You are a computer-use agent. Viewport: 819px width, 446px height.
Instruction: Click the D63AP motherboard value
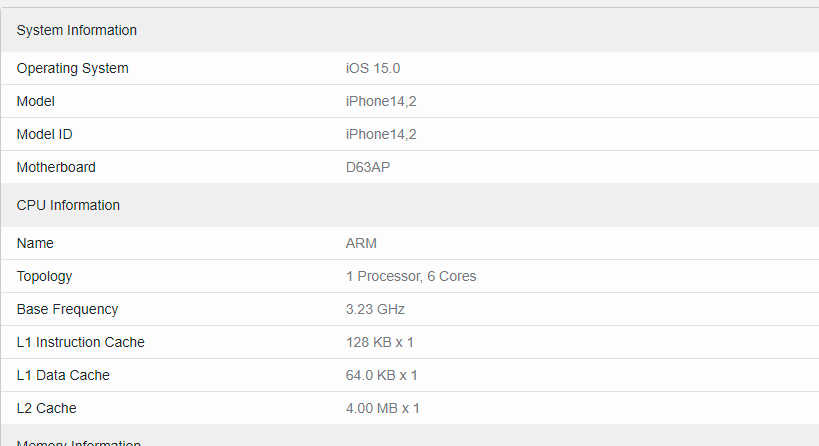coord(368,167)
